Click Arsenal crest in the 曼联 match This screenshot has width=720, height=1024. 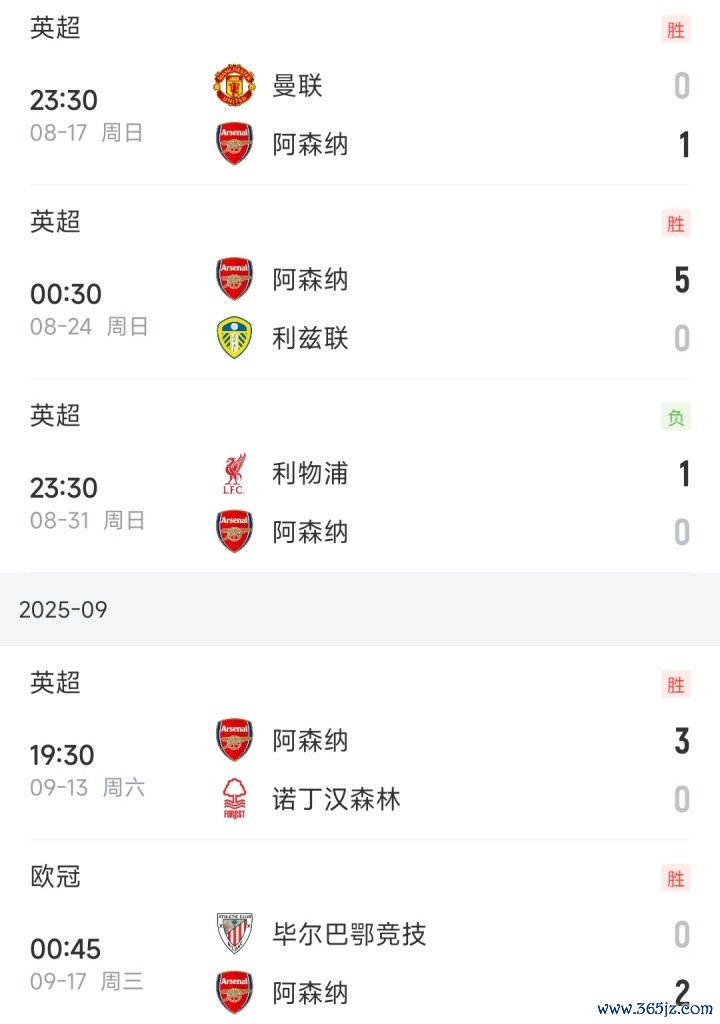[235, 144]
